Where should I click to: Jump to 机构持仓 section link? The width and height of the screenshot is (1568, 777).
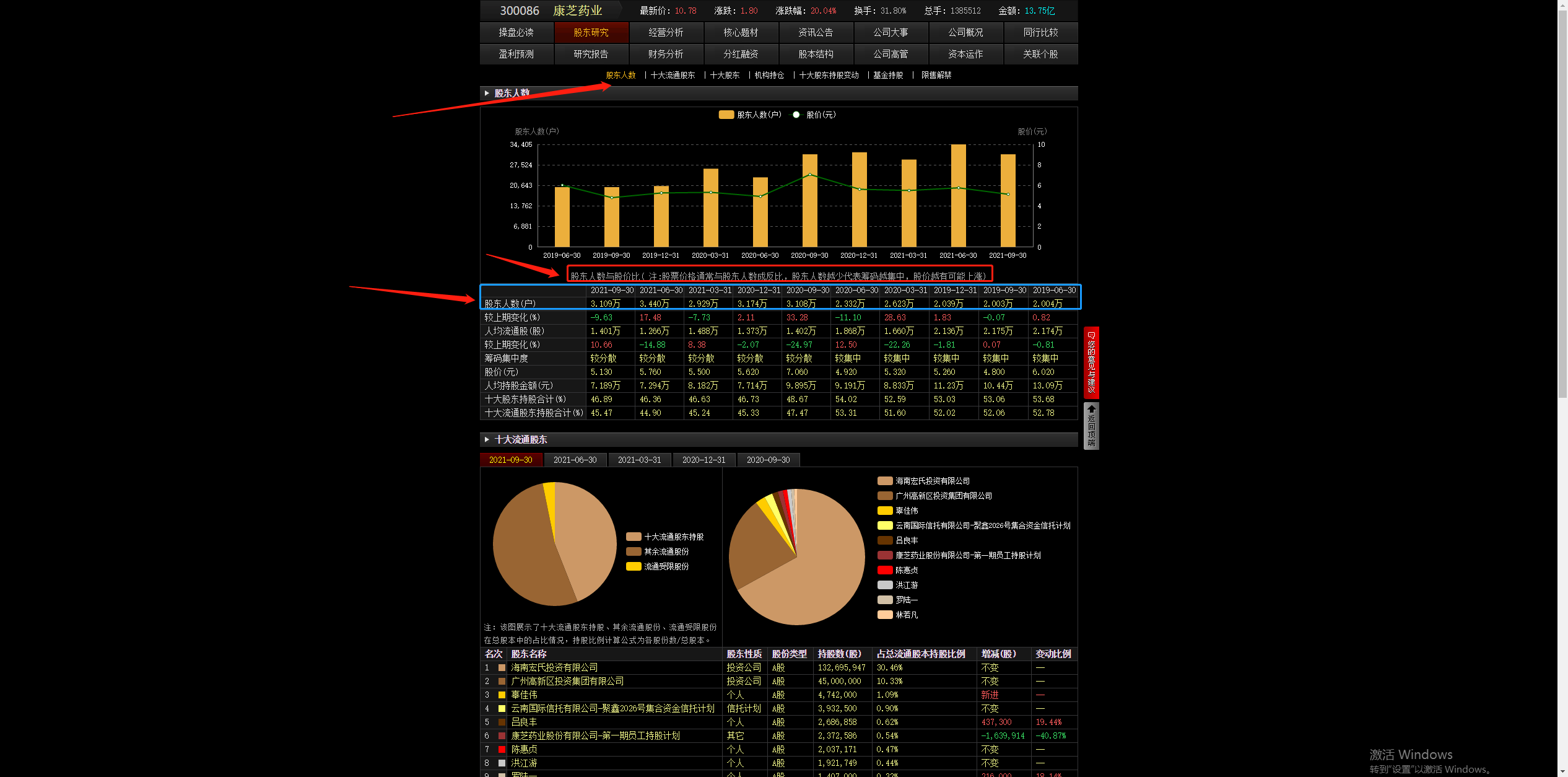pos(769,75)
